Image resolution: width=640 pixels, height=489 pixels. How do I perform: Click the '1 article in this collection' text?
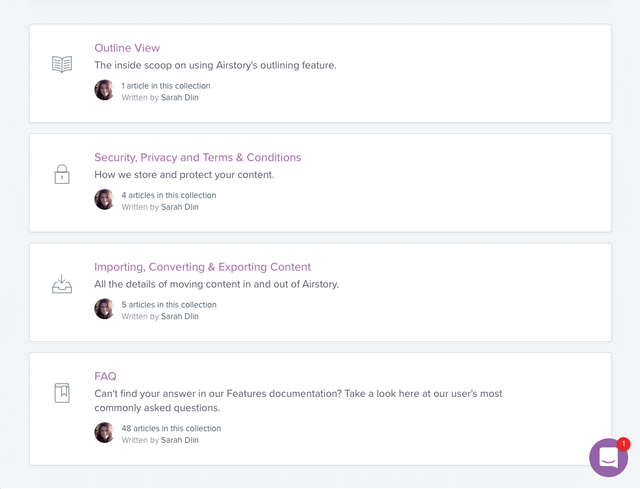tap(166, 86)
